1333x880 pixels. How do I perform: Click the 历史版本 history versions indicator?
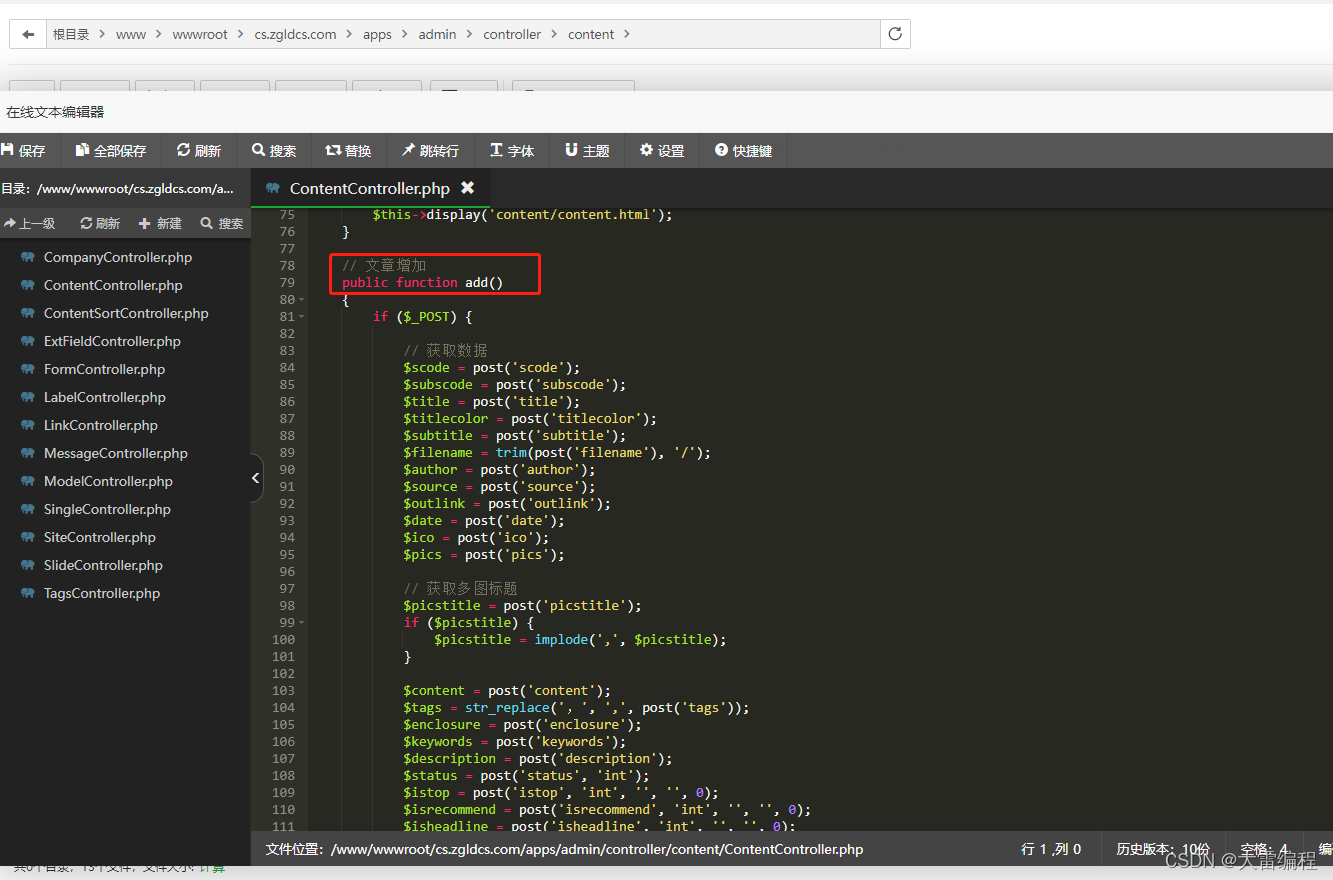pos(1163,849)
